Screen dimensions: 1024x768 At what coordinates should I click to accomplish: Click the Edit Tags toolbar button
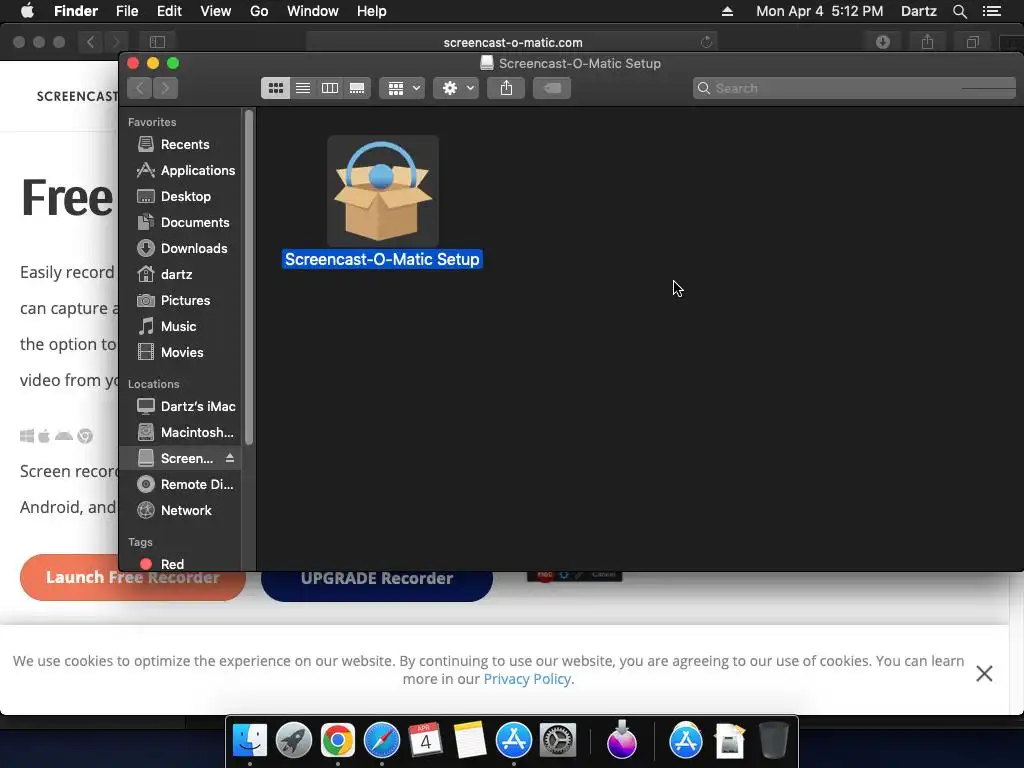pyautogui.click(x=552, y=88)
